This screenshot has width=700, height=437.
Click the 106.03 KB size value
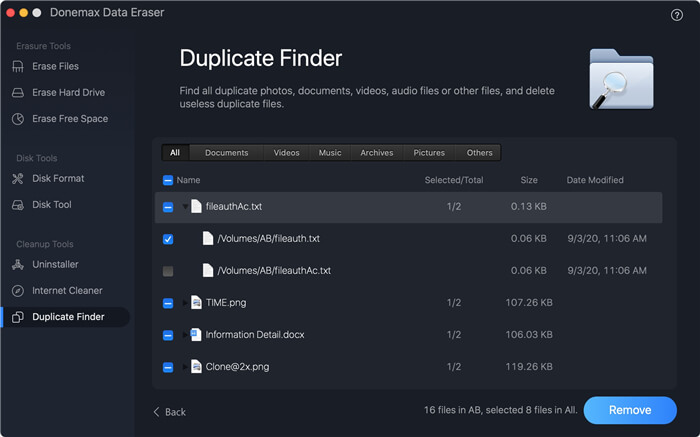[529, 335]
